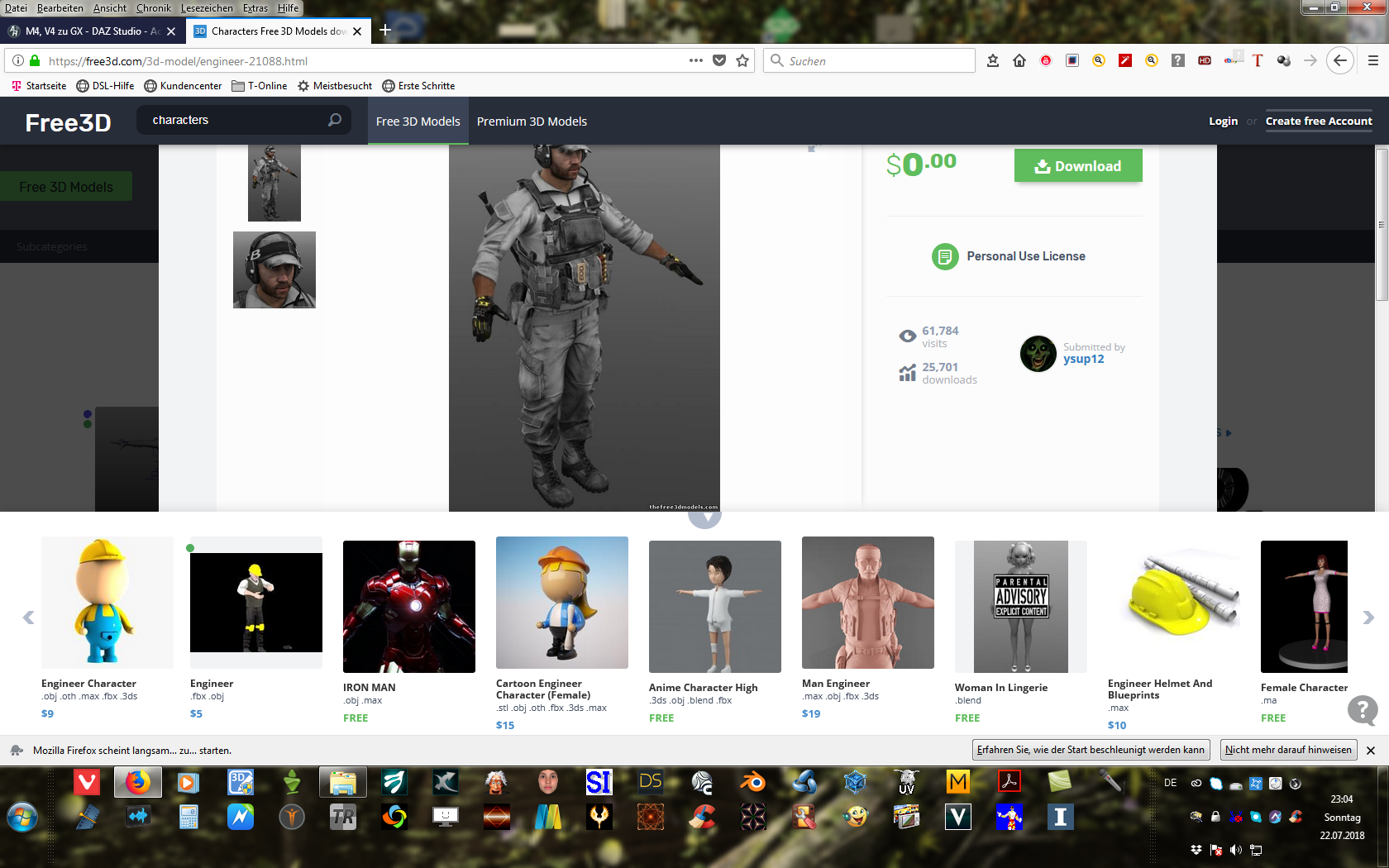Launch DAZ Studio from the DS taskbar icon

(x=651, y=782)
